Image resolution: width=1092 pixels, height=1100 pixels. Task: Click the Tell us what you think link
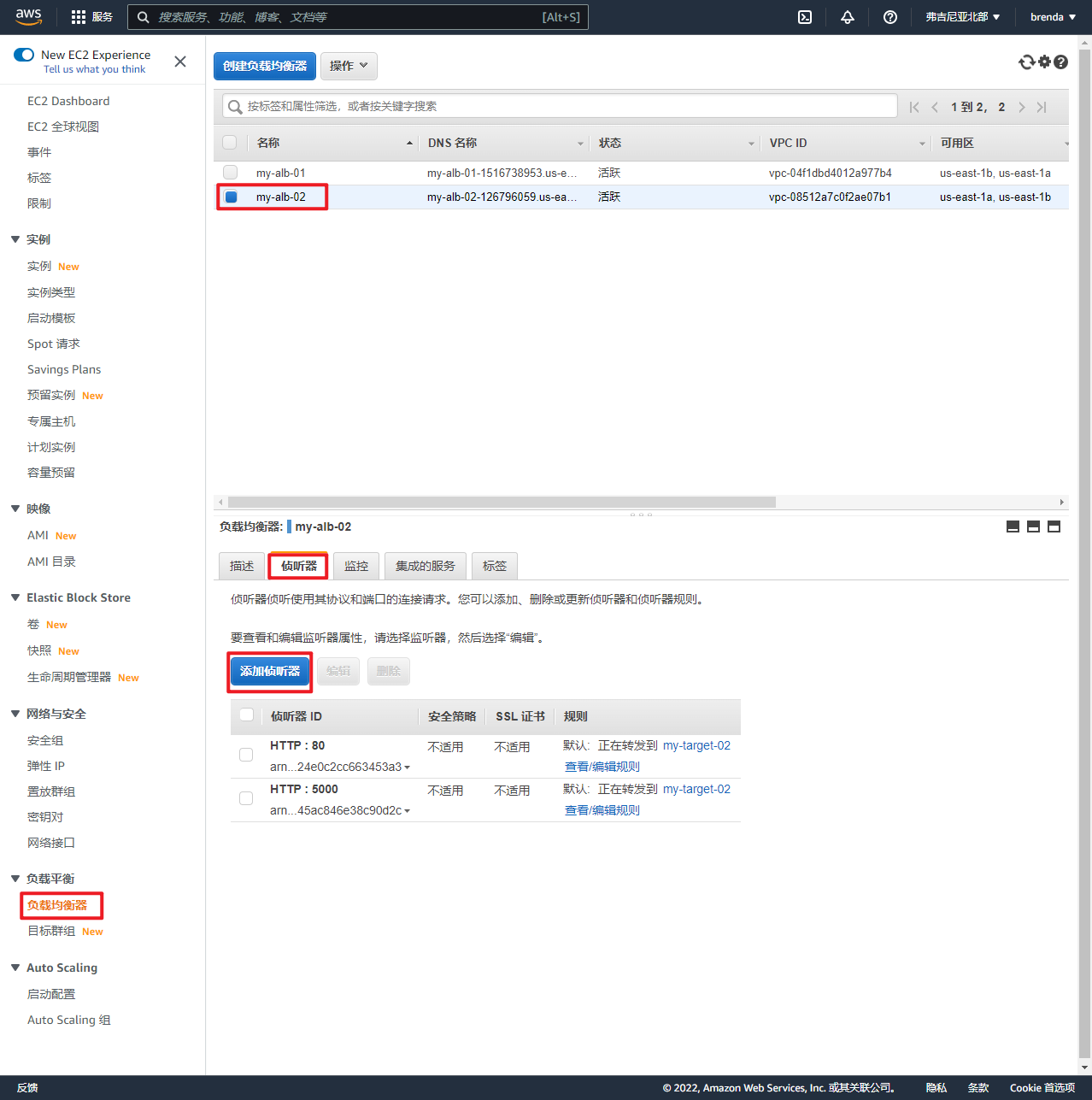click(94, 69)
